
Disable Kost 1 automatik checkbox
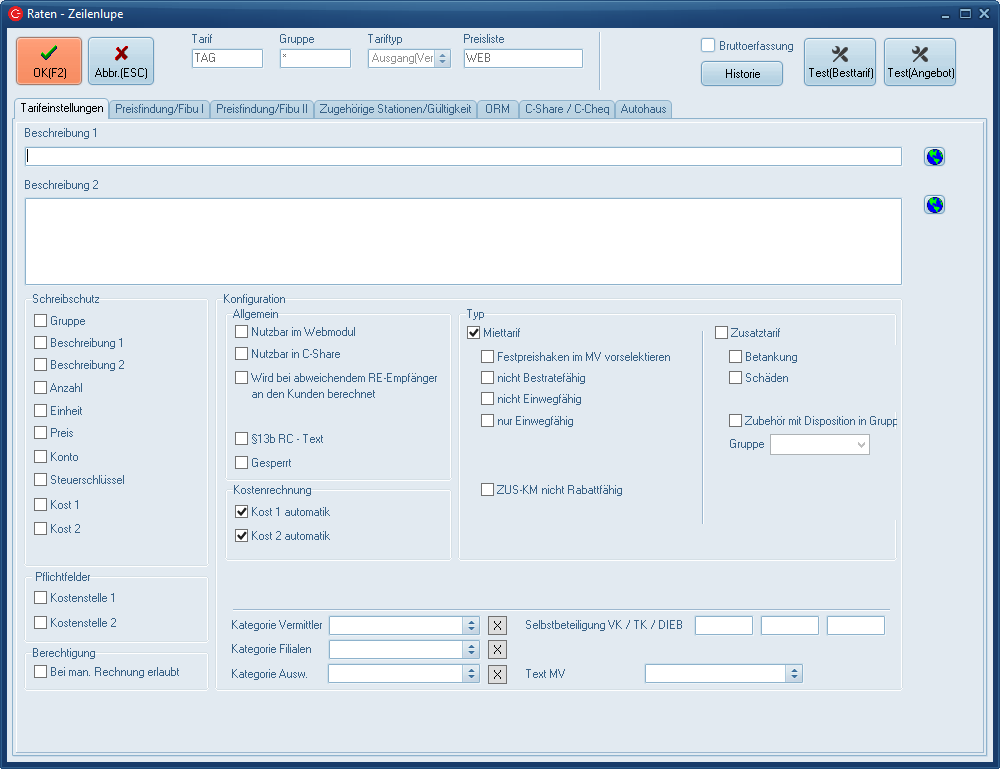point(241,512)
